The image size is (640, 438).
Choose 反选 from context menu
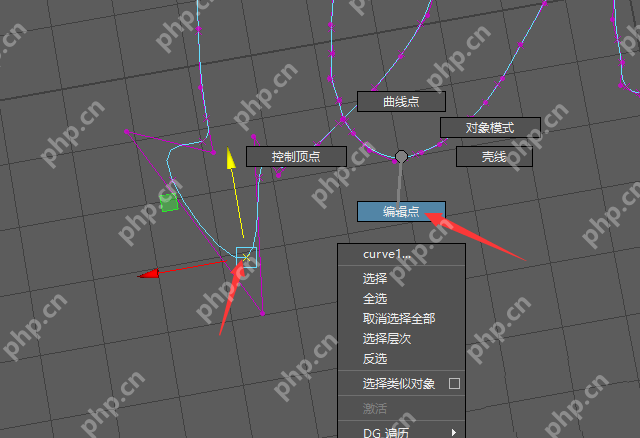(x=402, y=359)
